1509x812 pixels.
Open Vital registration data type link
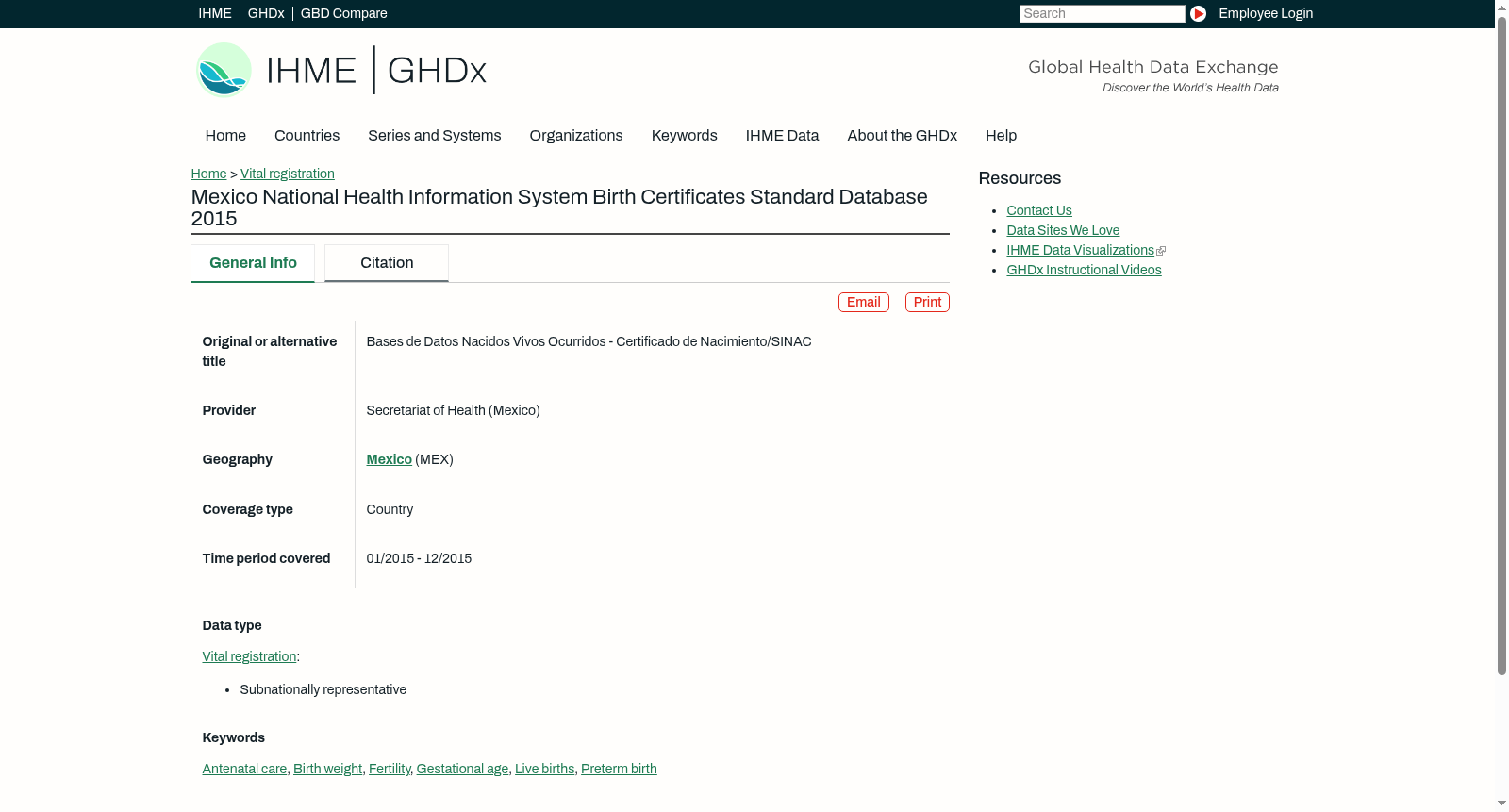[x=249, y=656]
